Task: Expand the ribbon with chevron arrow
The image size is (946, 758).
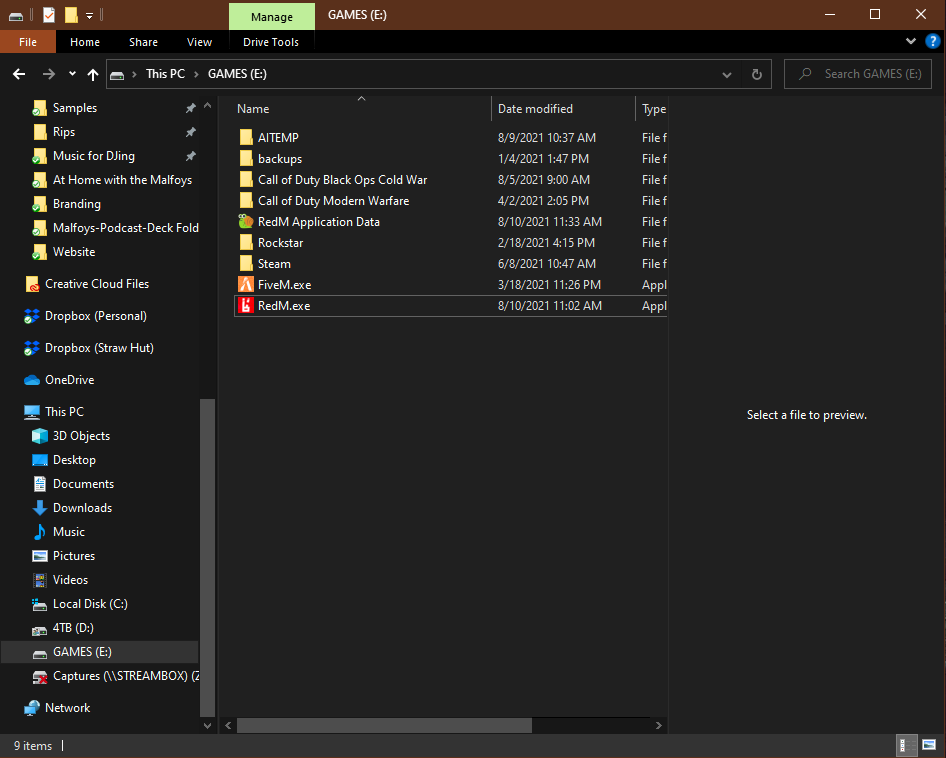Action: [911, 41]
